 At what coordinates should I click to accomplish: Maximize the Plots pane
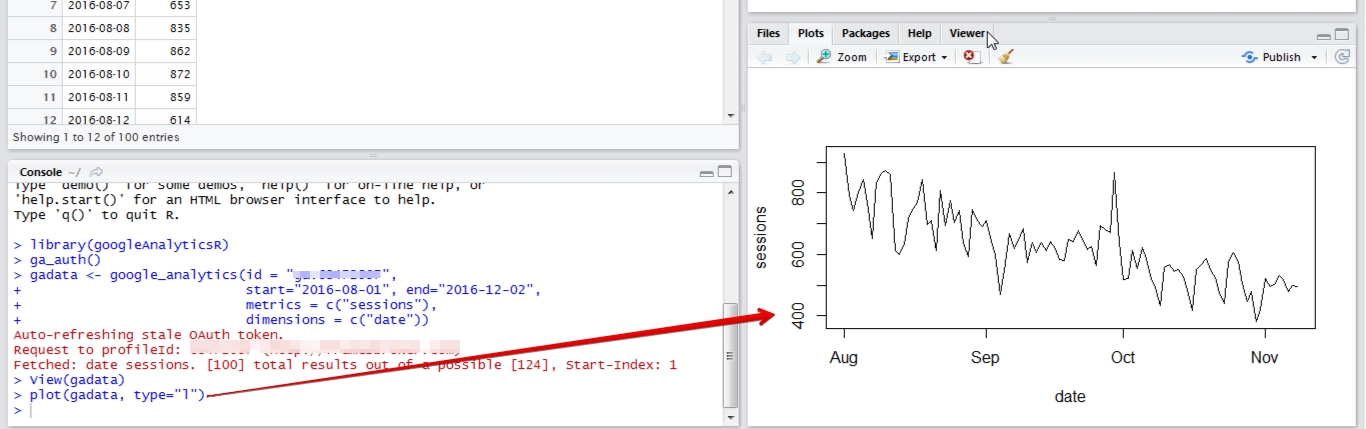[x=1342, y=34]
